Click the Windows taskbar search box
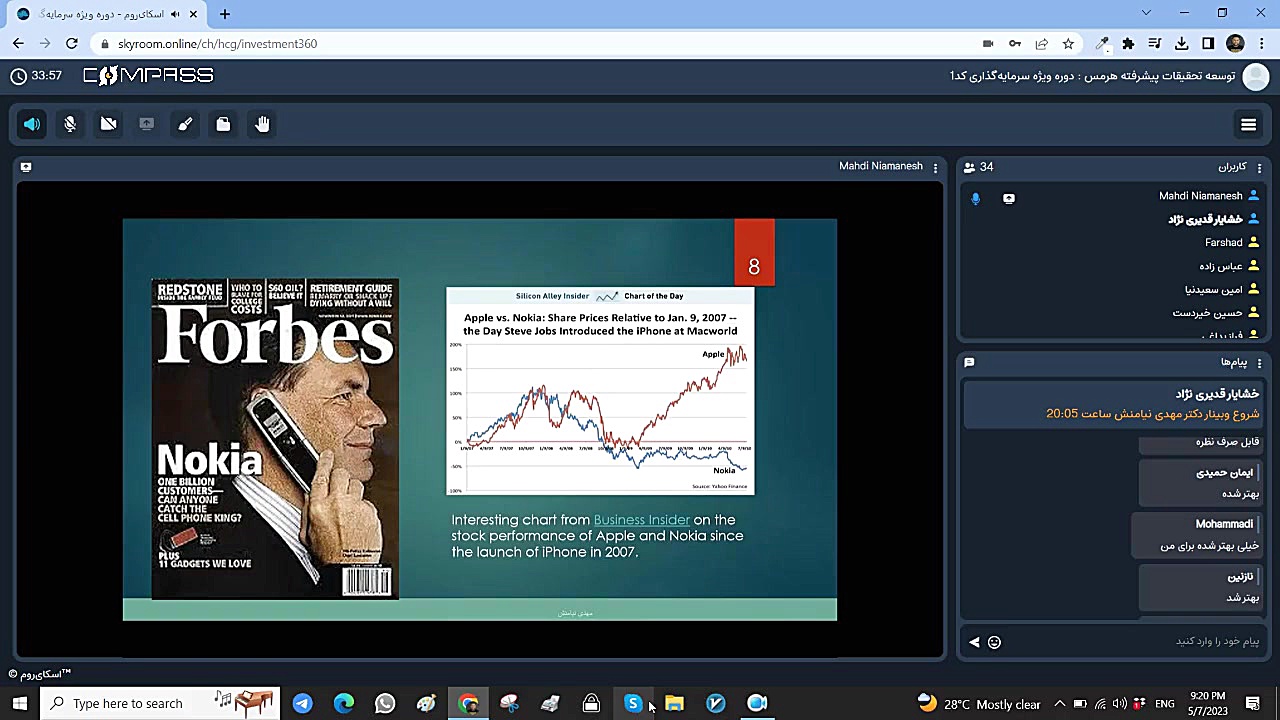 coord(161,703)
